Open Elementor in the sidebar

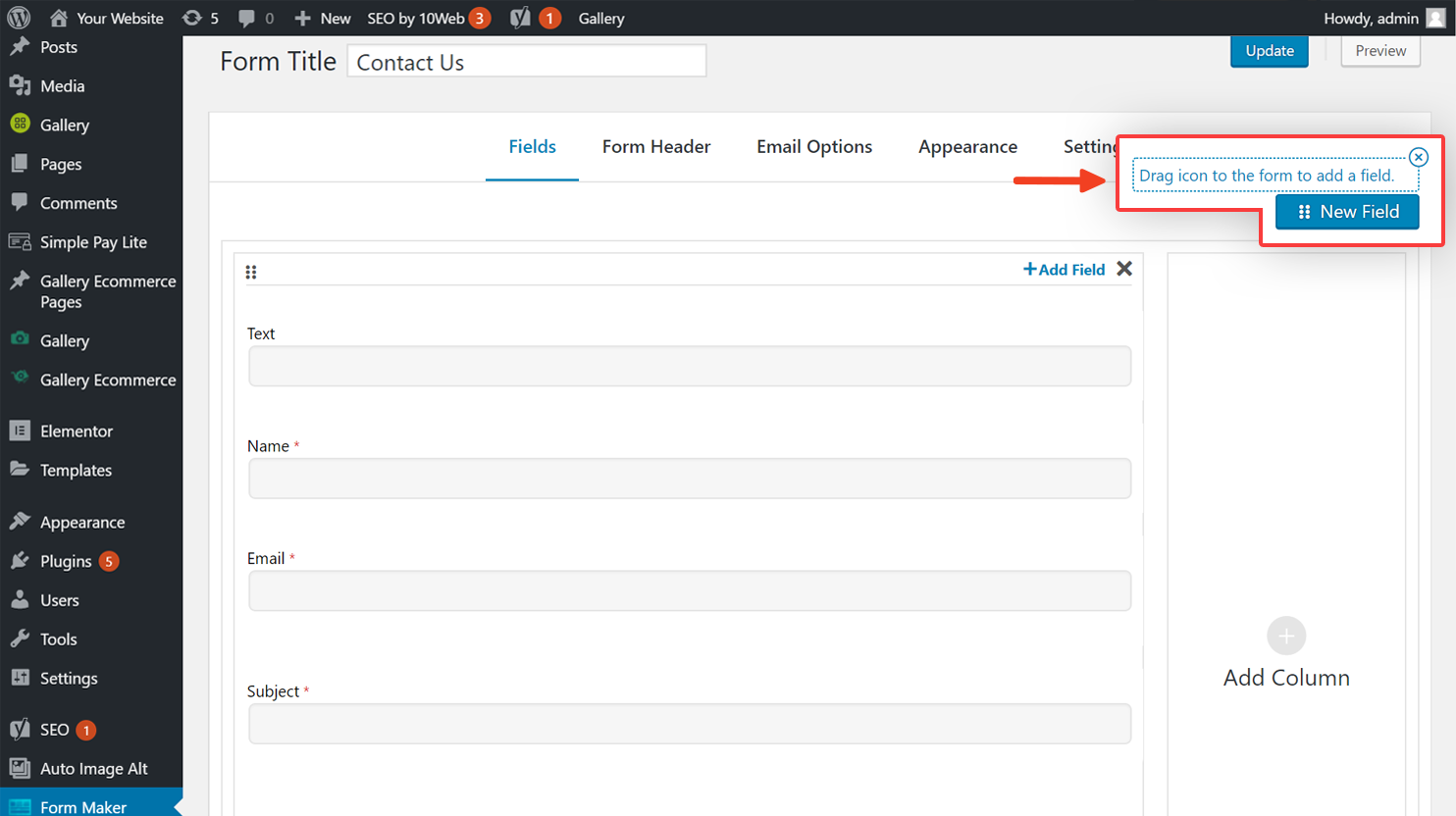77,431
